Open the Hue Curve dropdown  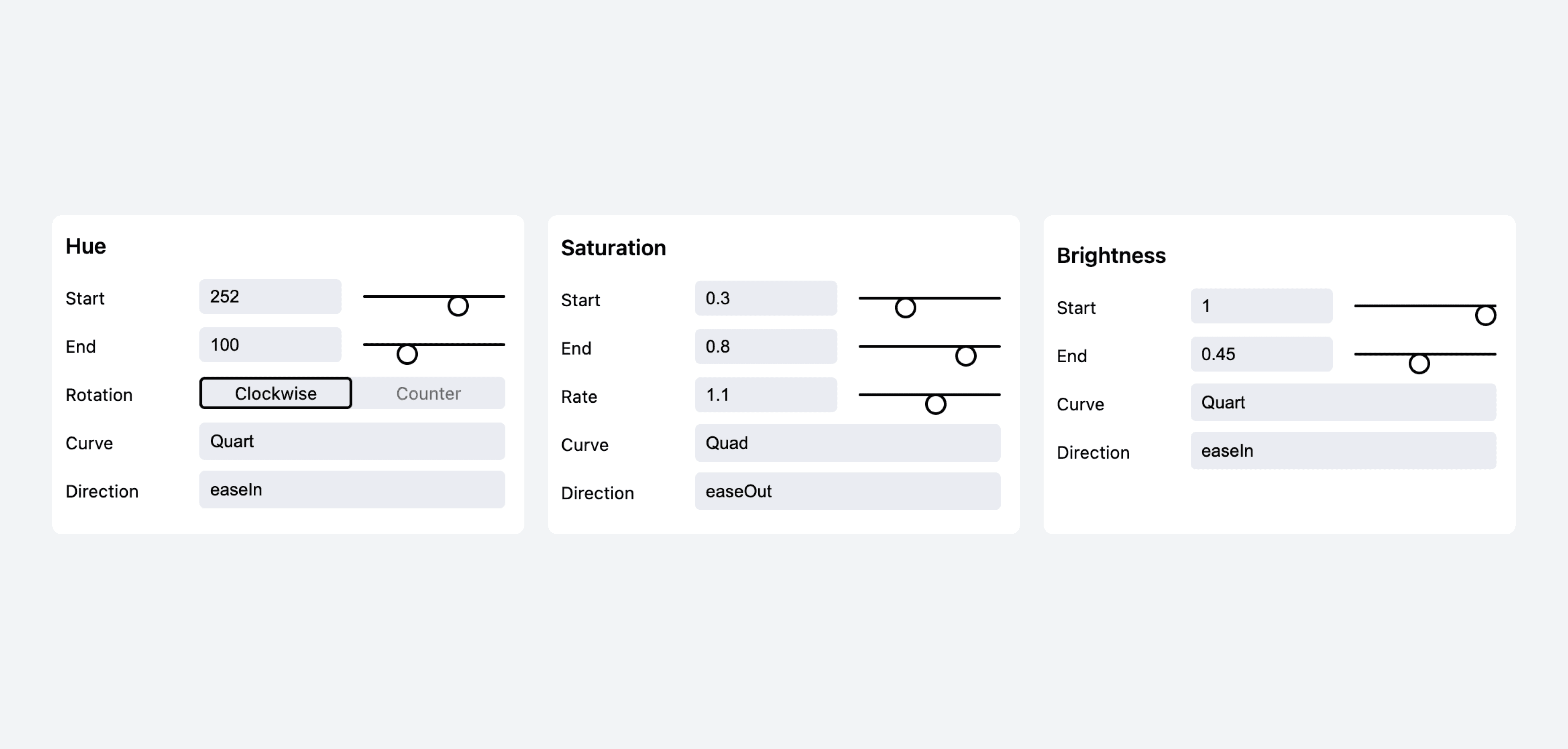(x=352, y=441)
